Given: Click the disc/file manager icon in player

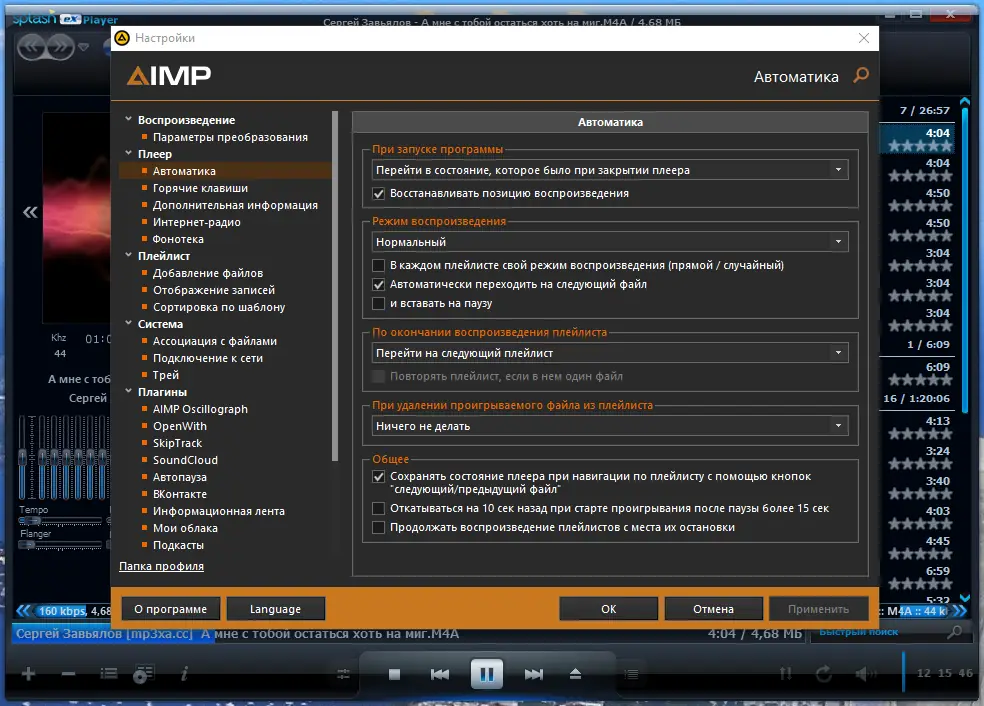Looking at the screenshot, I should coord(144,674).
